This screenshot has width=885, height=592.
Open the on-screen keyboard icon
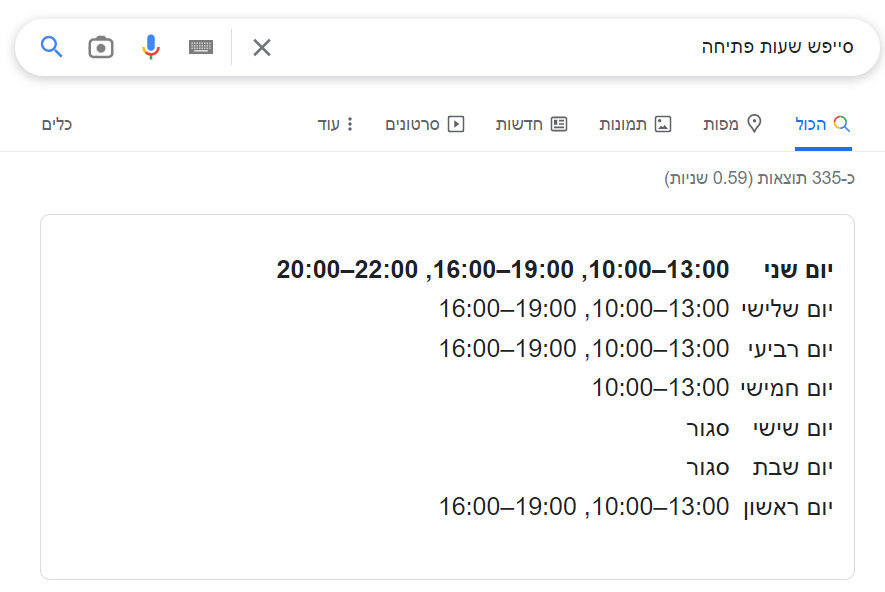coord(201,47)
